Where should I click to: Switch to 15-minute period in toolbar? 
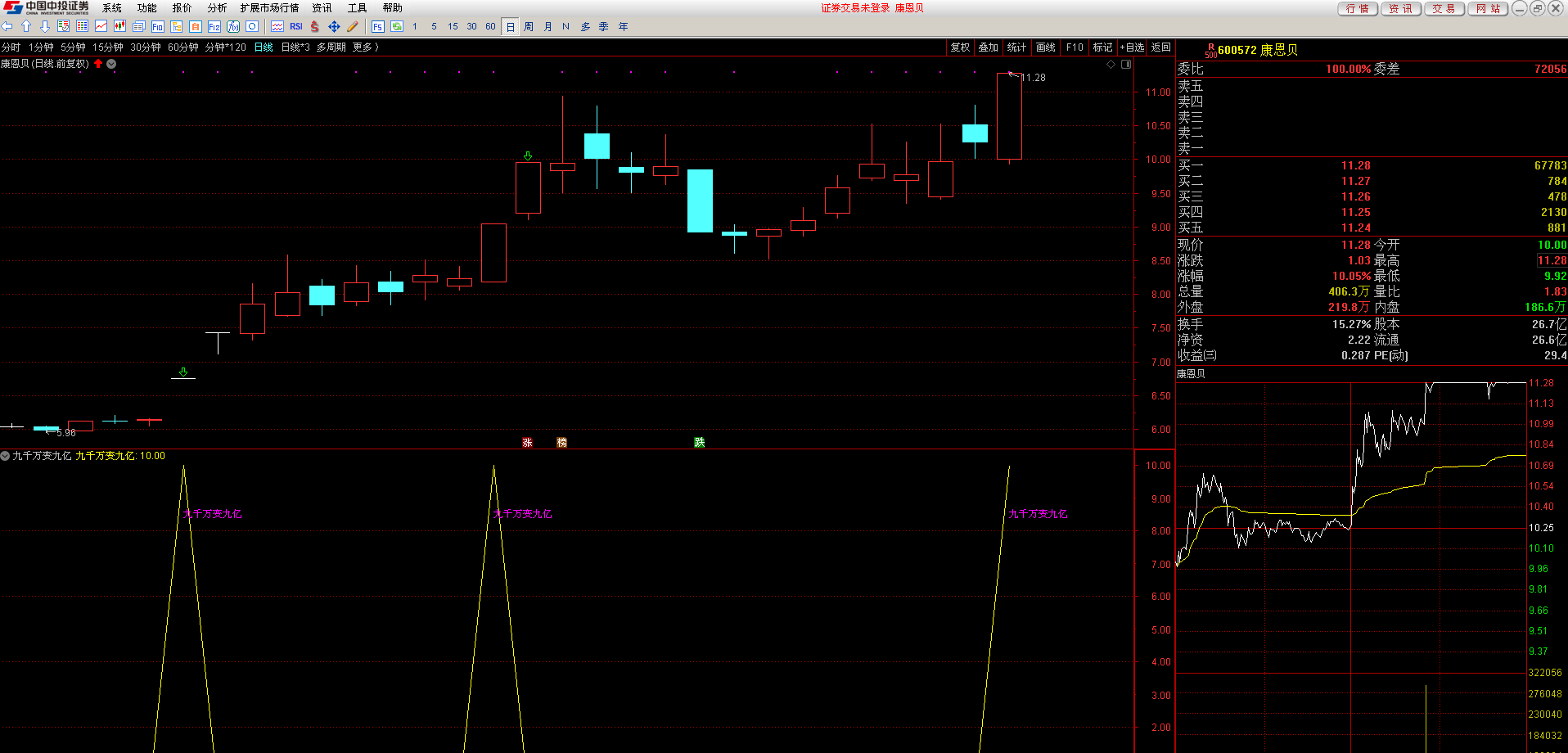[x=453, y=26]
